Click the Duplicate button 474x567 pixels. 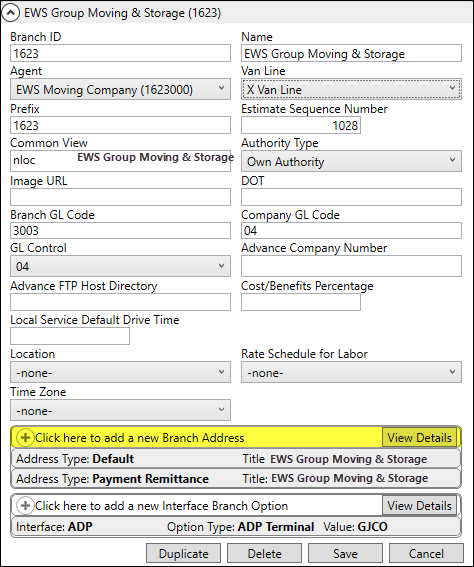tap(183, 554)
